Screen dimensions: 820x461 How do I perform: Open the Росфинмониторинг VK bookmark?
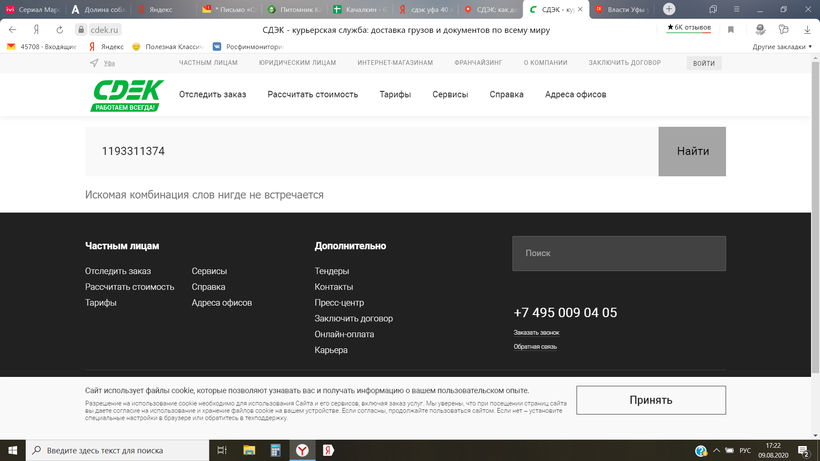pos(248,47)
